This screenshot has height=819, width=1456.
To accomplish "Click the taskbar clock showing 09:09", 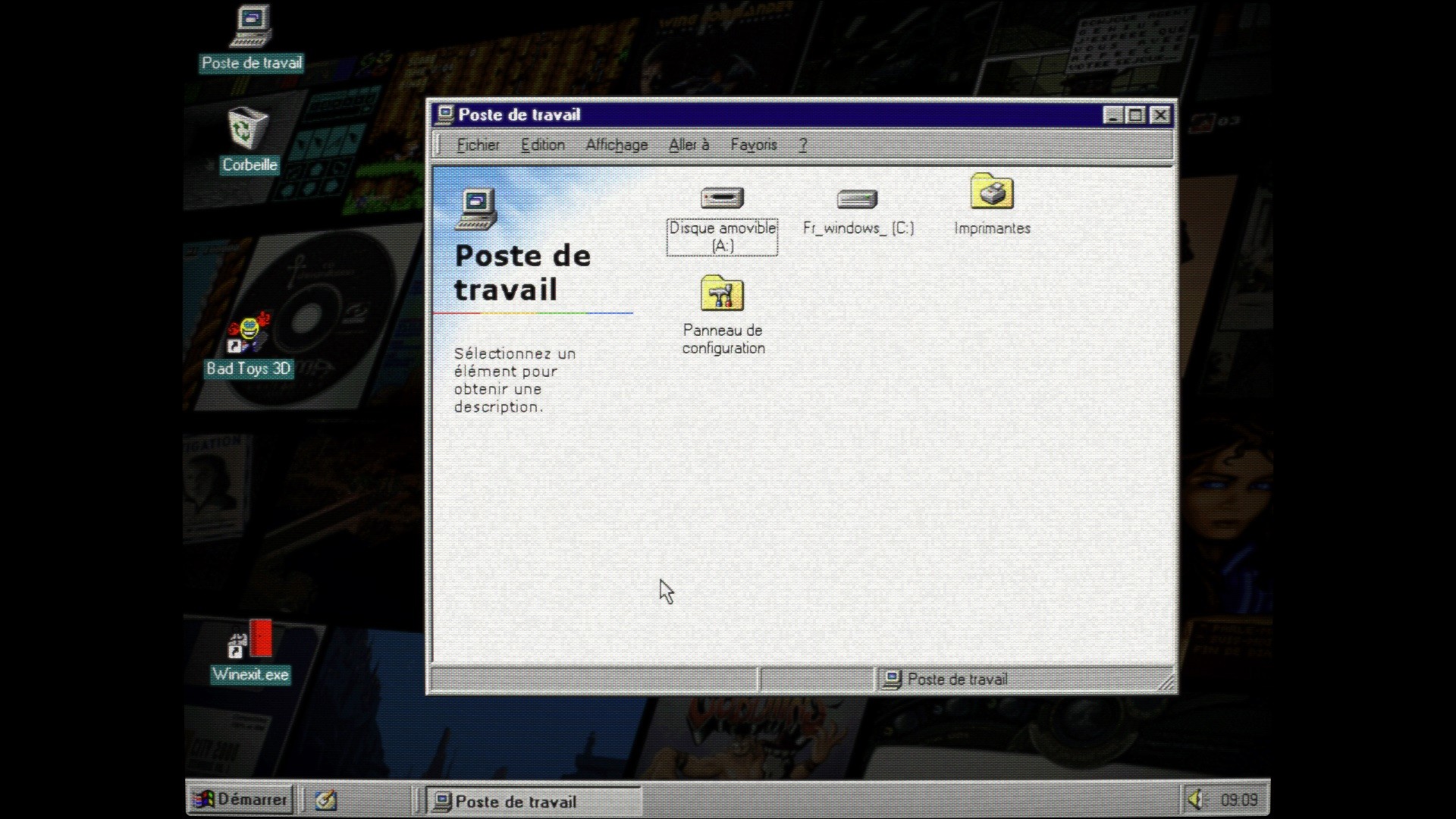I will [x=1239, y=800].
